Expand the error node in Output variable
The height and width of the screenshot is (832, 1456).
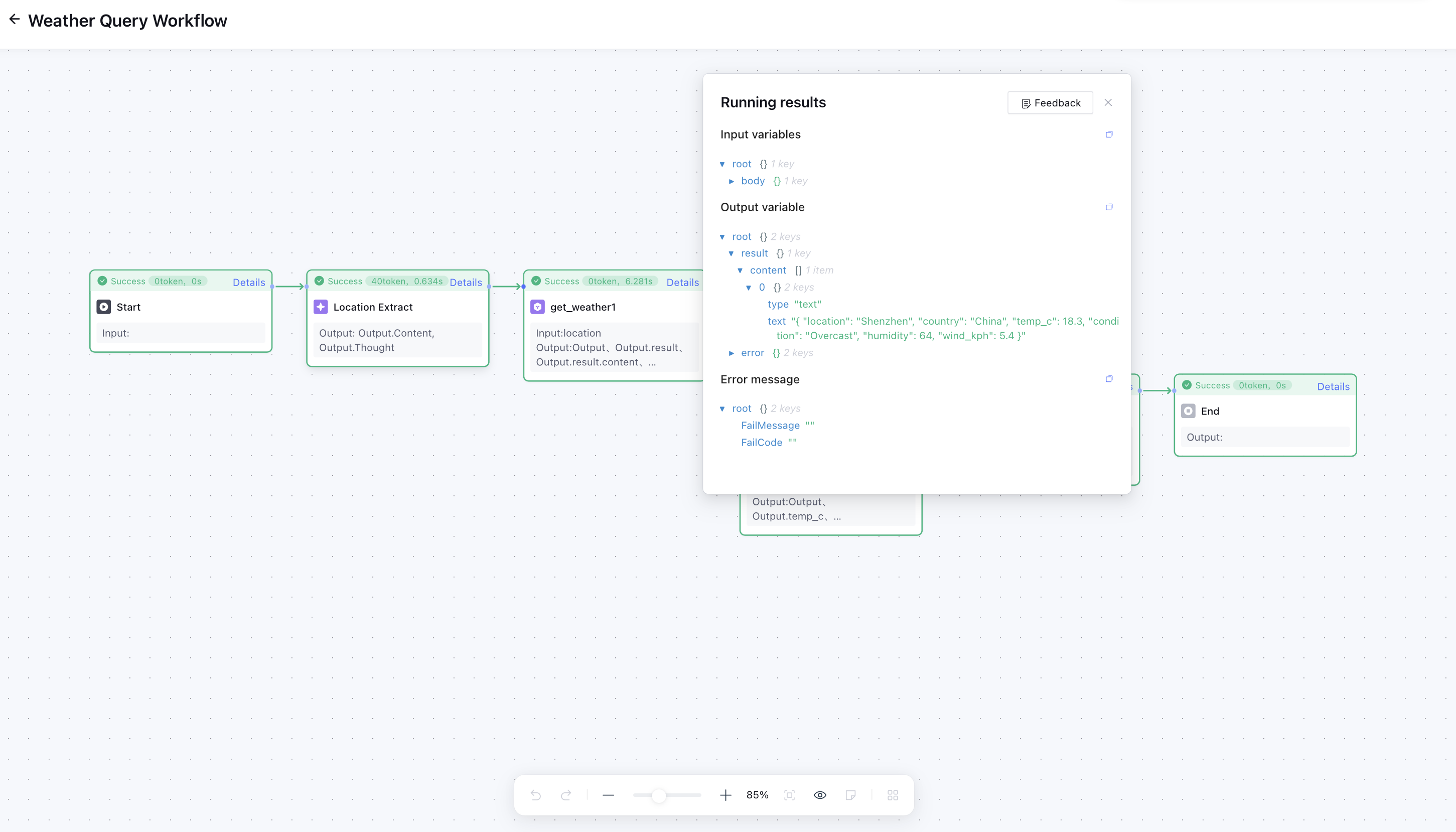[732, 353]
